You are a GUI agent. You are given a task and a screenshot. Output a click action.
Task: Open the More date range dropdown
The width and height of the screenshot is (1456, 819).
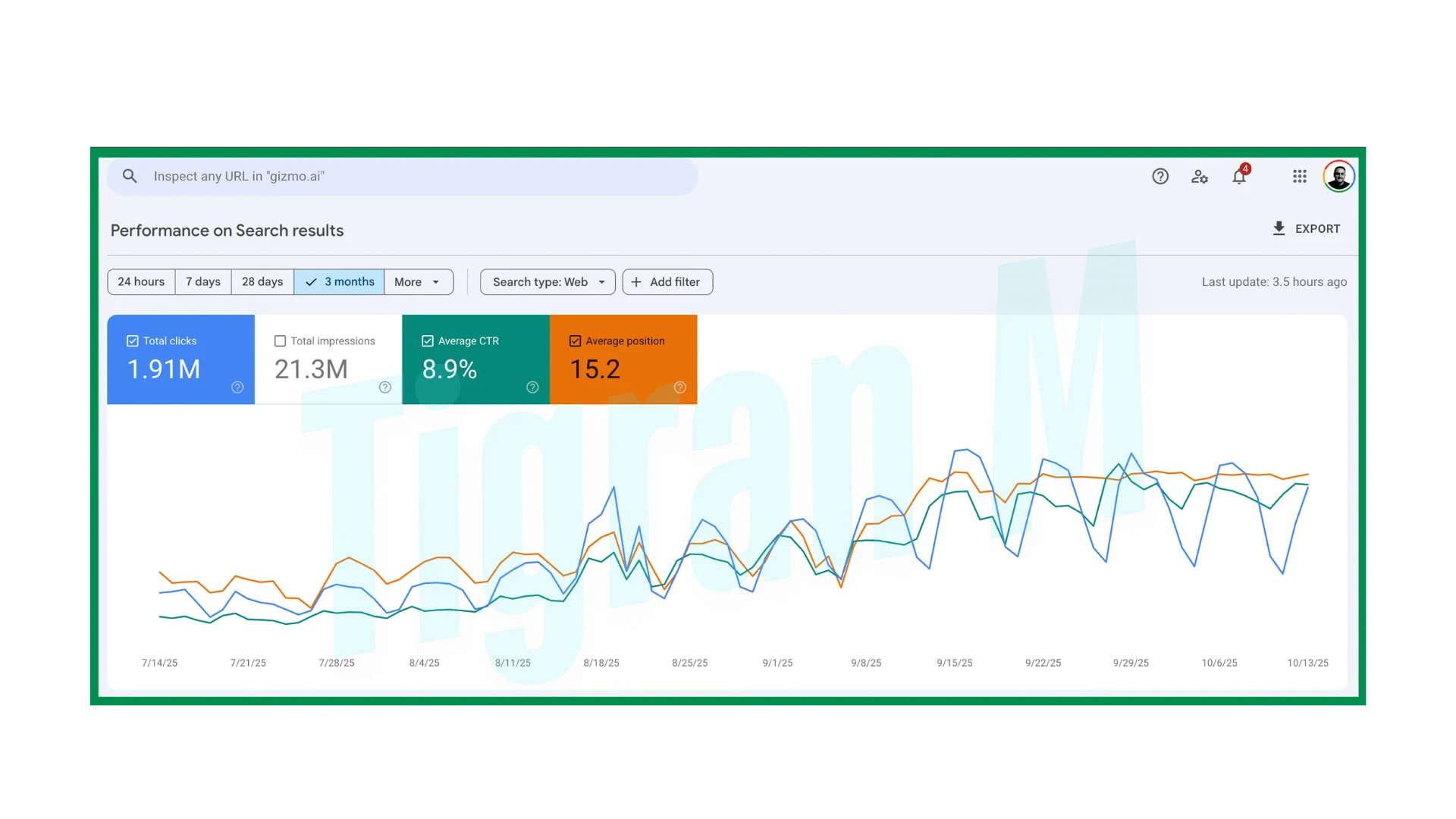(418, 281)
